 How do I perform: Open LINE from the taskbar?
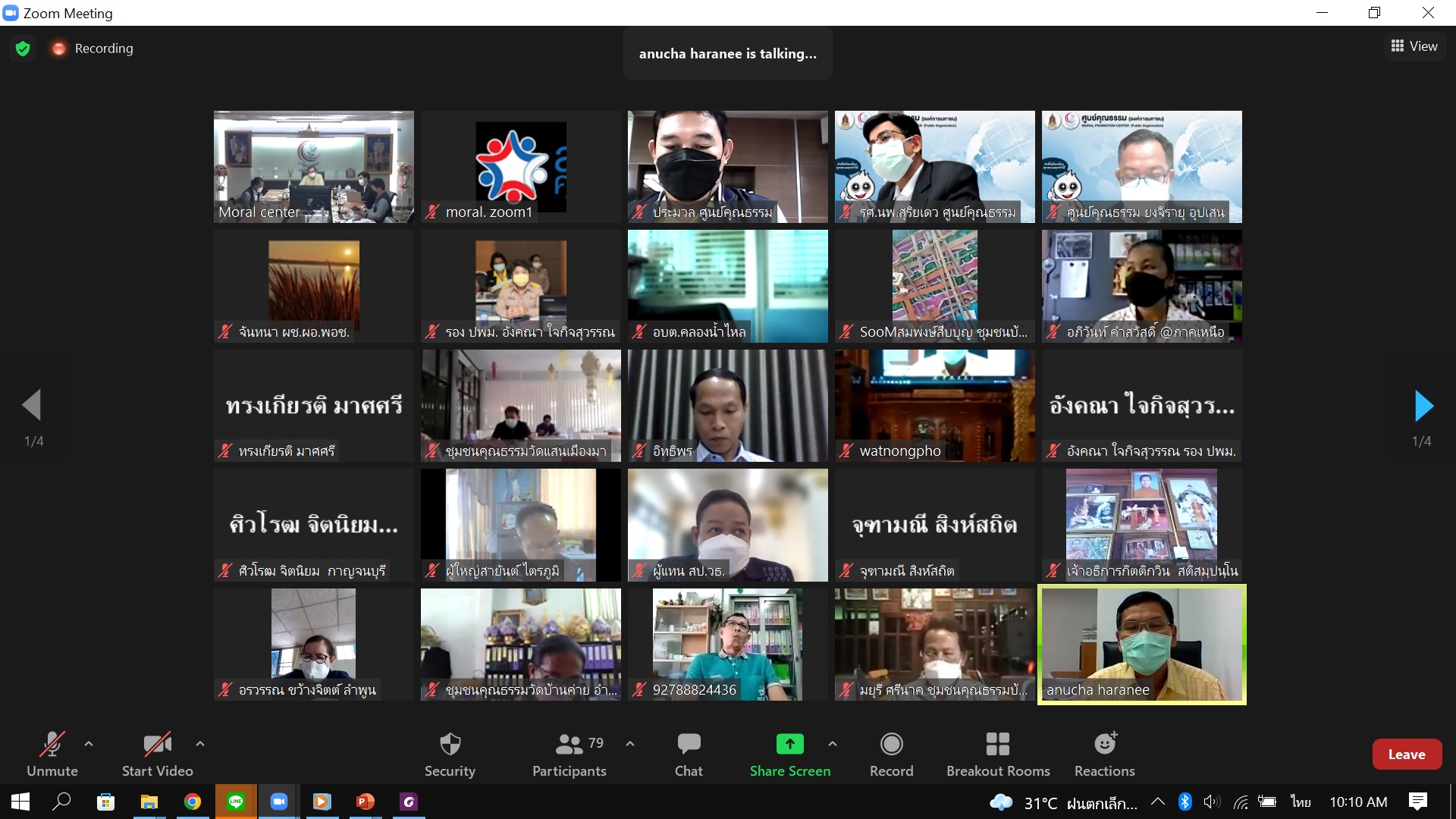pyautogui.click(x=236, y=802)
